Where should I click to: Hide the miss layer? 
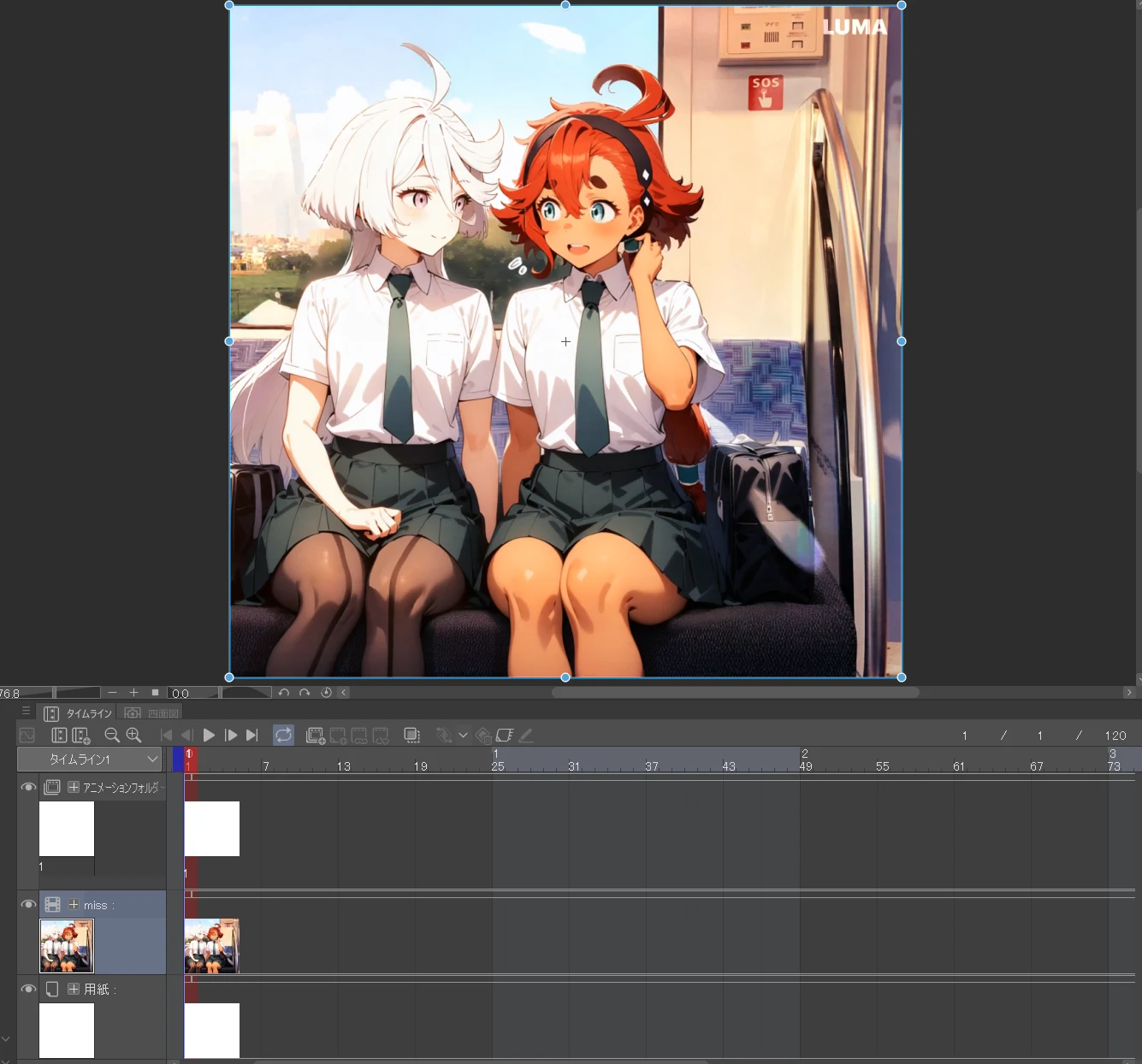(x=28, y=905)
